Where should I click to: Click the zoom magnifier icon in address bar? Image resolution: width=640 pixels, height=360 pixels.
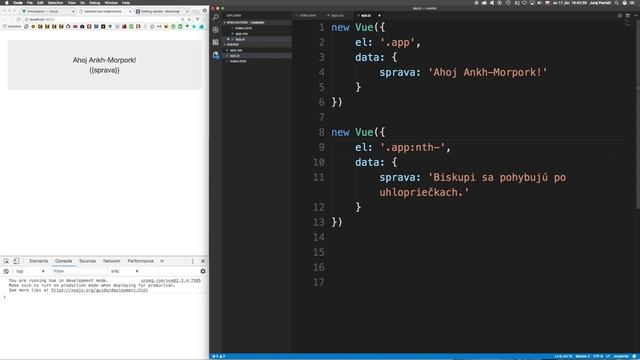tap(182, 20)
